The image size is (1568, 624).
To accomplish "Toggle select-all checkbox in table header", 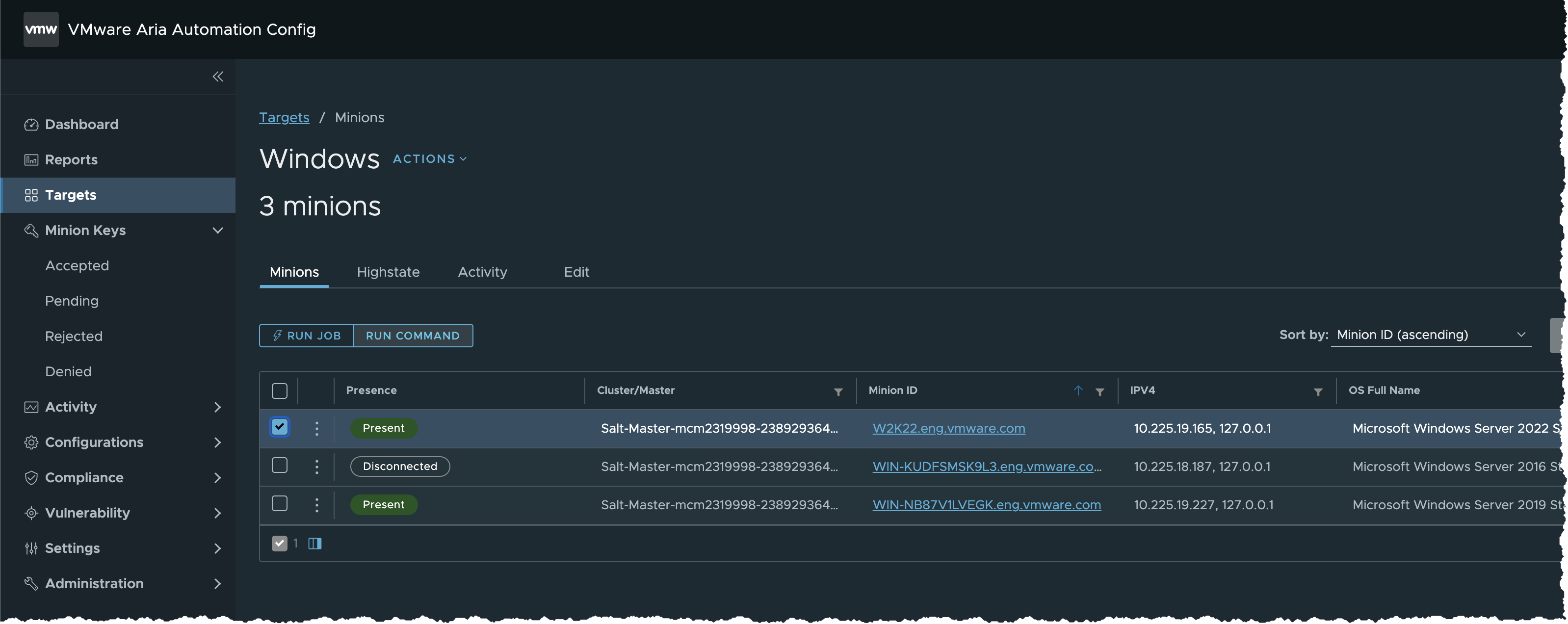I will coord(279,390).
